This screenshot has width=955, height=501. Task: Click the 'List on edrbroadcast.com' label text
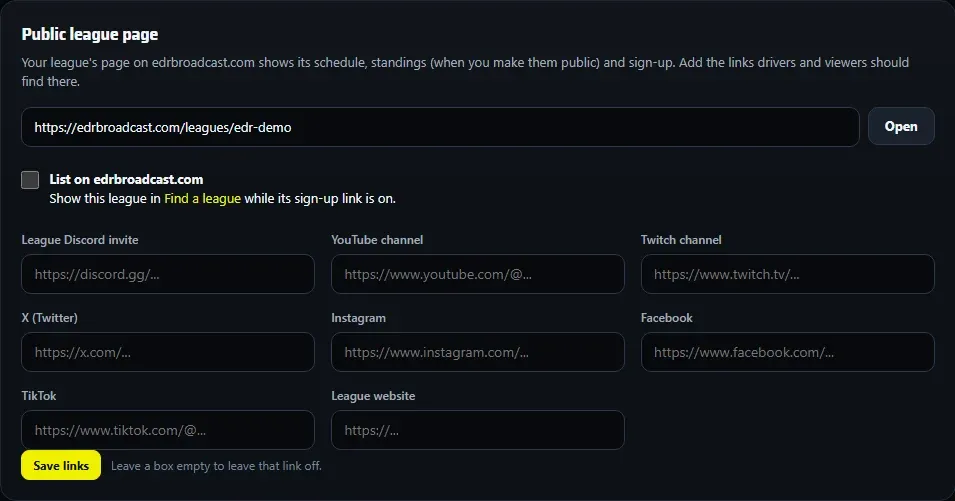pos(126,180)
